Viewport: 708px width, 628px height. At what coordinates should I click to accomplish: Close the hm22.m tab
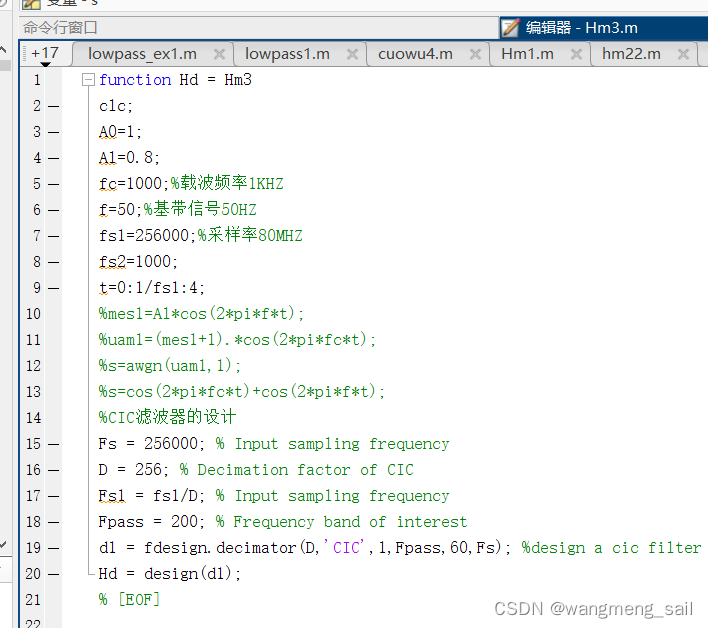click(x=683, y=54)
